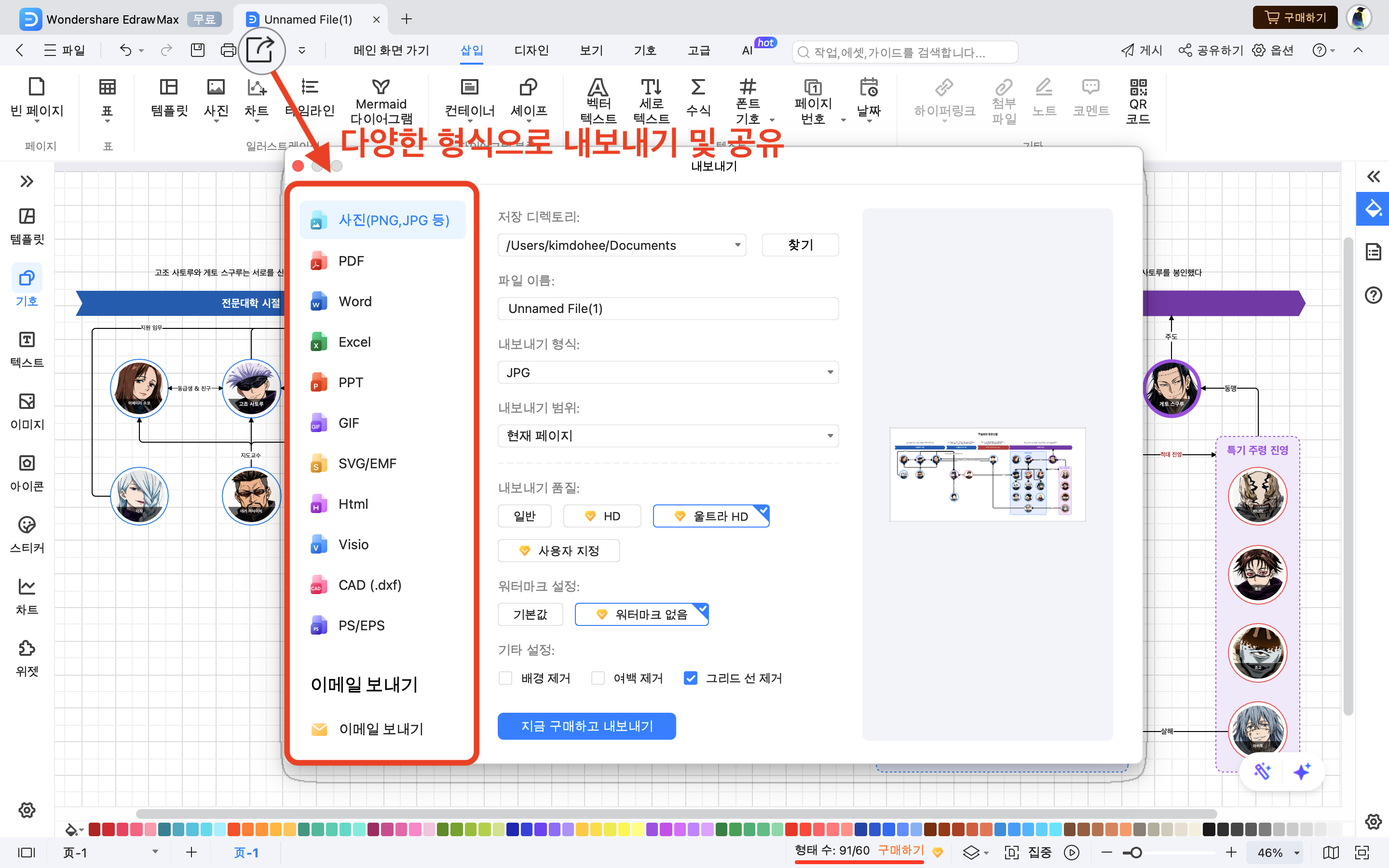Enable the 배경 제거 checkbox
The height and width of the screenshot is (868, 1389).
(x=505, y=678)
